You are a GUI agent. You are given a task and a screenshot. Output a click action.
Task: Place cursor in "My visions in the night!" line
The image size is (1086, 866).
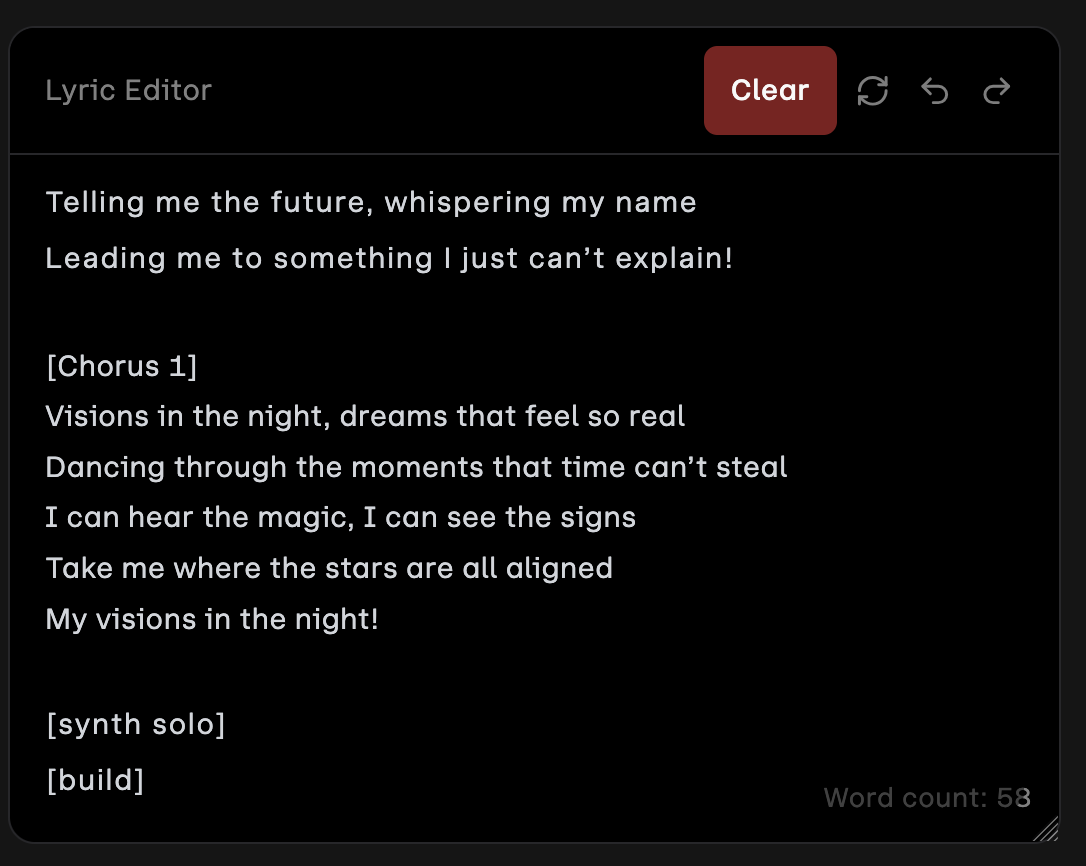point(212,619)
